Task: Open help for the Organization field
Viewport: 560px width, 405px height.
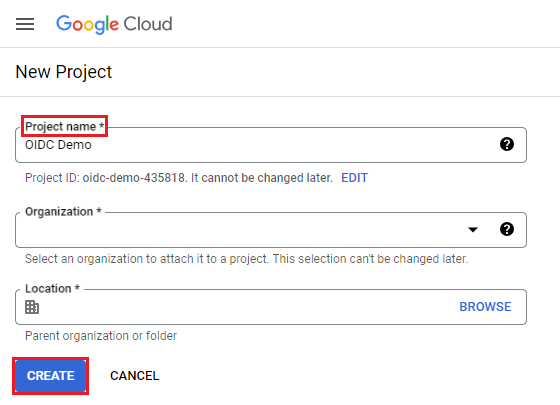Action: [x=507, y=229]
